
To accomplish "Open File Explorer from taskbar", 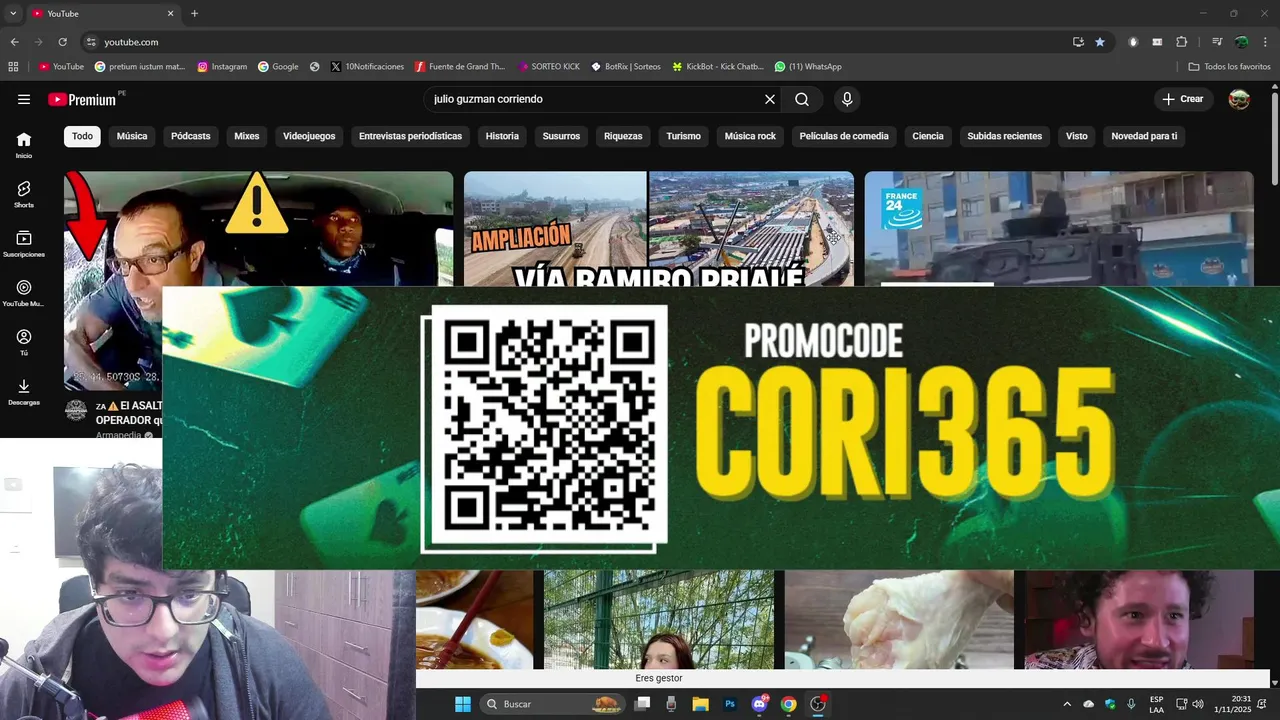I will click(700, 704).
